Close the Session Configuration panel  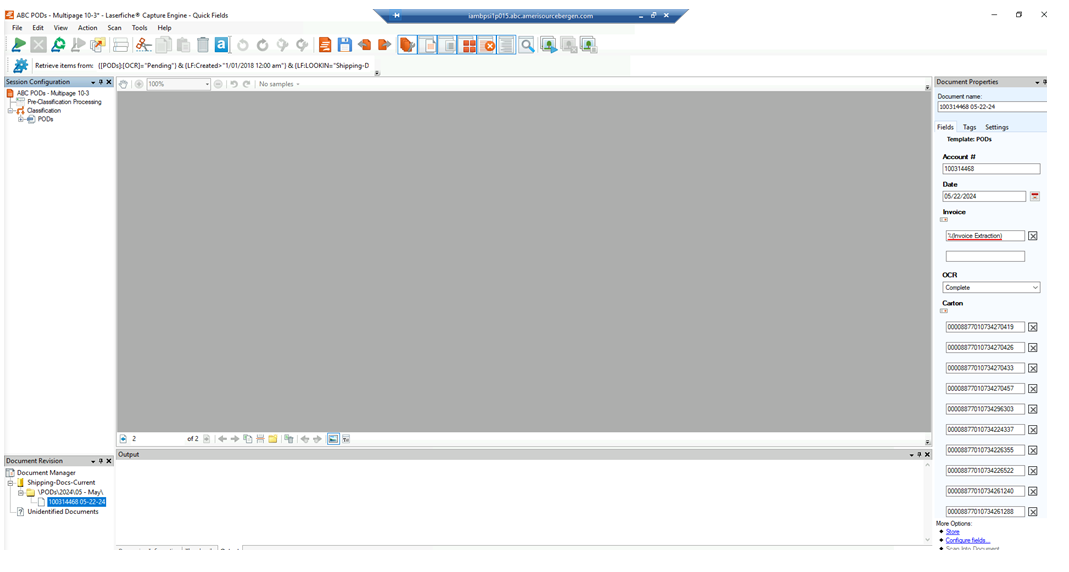click(x=109, y=82)
